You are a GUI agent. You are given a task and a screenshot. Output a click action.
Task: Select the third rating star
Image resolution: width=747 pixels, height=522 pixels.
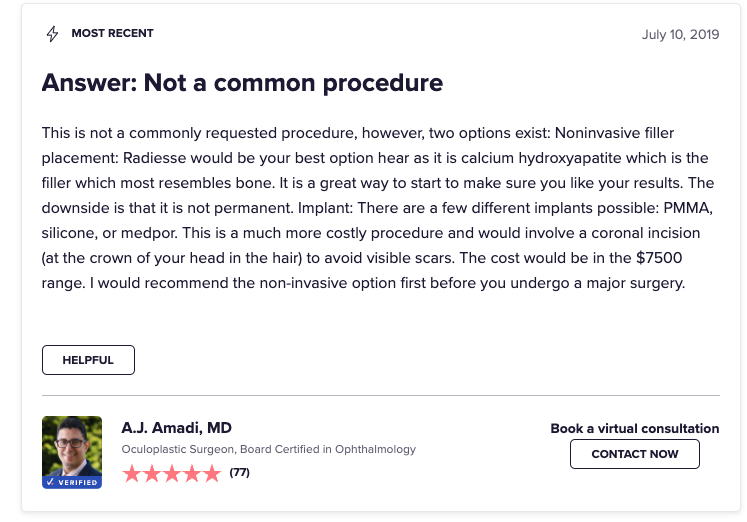tap(172, 474)
